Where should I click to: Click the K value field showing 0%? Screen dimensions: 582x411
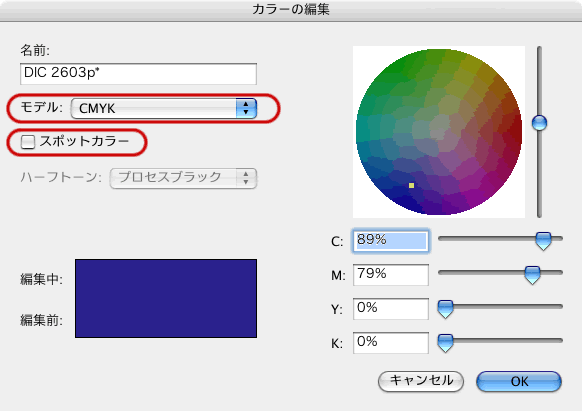click(390, 343)
